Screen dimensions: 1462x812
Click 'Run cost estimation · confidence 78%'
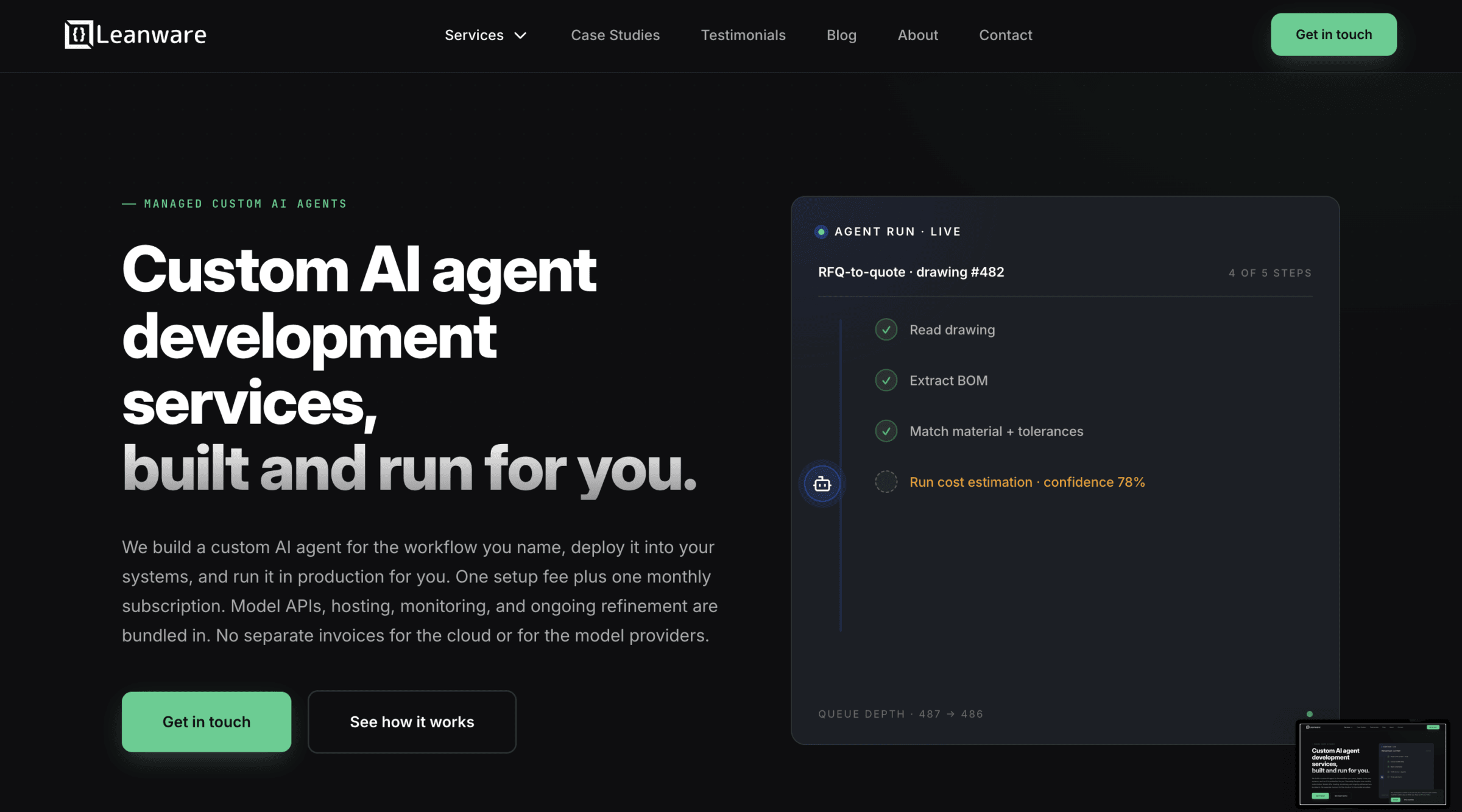click(x=1027, y=482)
